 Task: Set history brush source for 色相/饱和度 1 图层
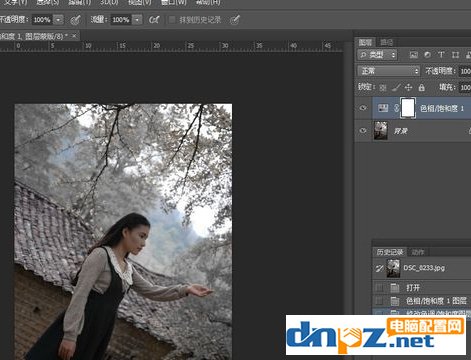[x=379, y=301]
